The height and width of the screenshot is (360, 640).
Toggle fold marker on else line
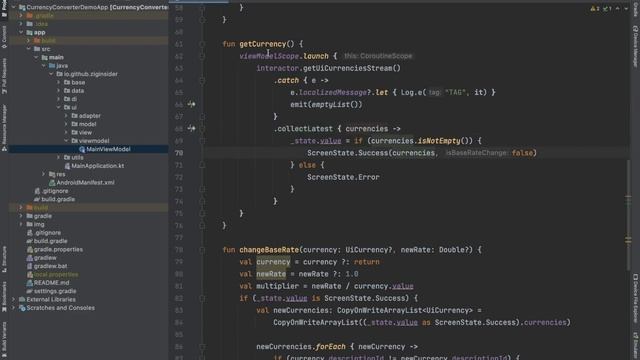click(202, 165)
